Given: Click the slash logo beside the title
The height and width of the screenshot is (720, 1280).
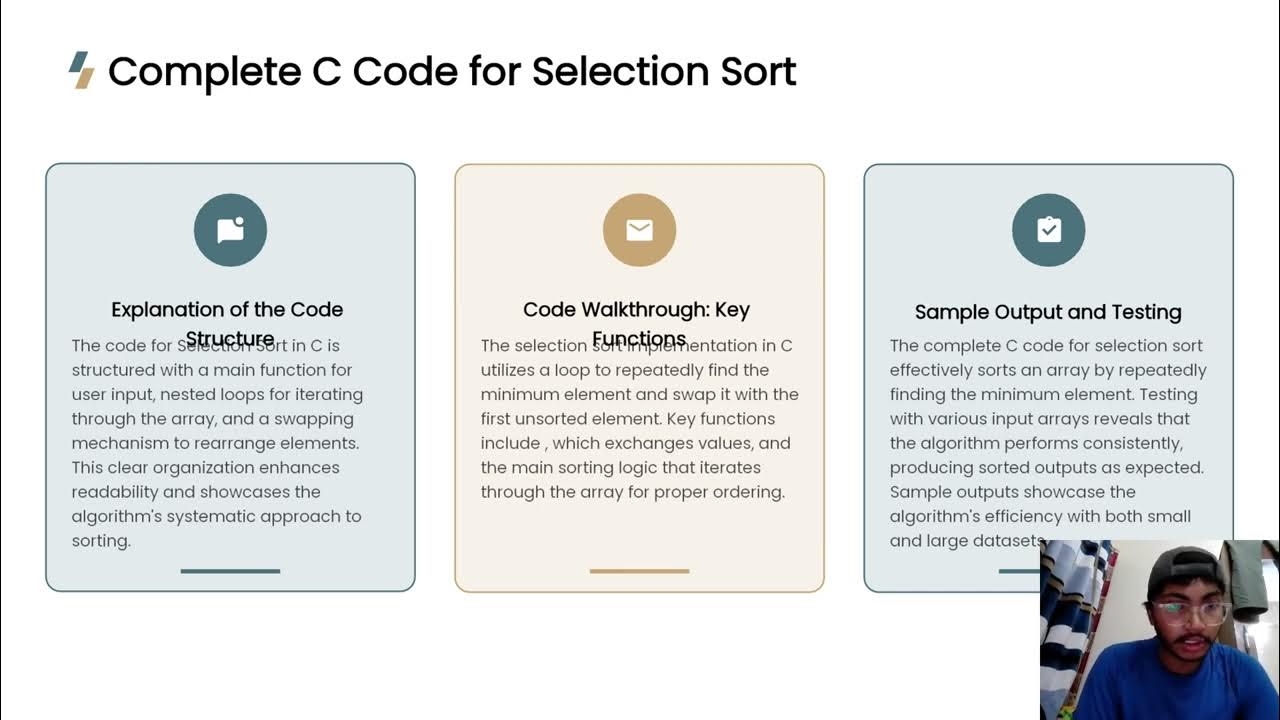Looking at the screenshot, I should pyautogui.click(x=82, y=70).
